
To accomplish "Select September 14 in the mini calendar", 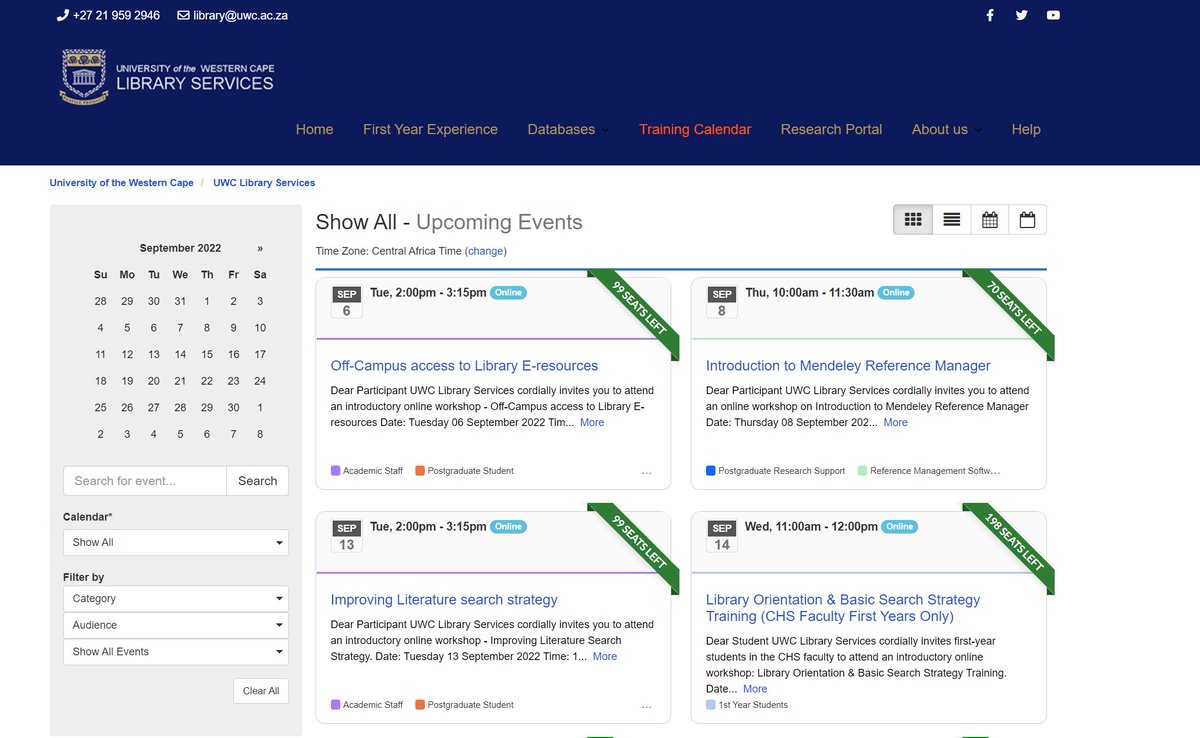I will click(180, 355).
